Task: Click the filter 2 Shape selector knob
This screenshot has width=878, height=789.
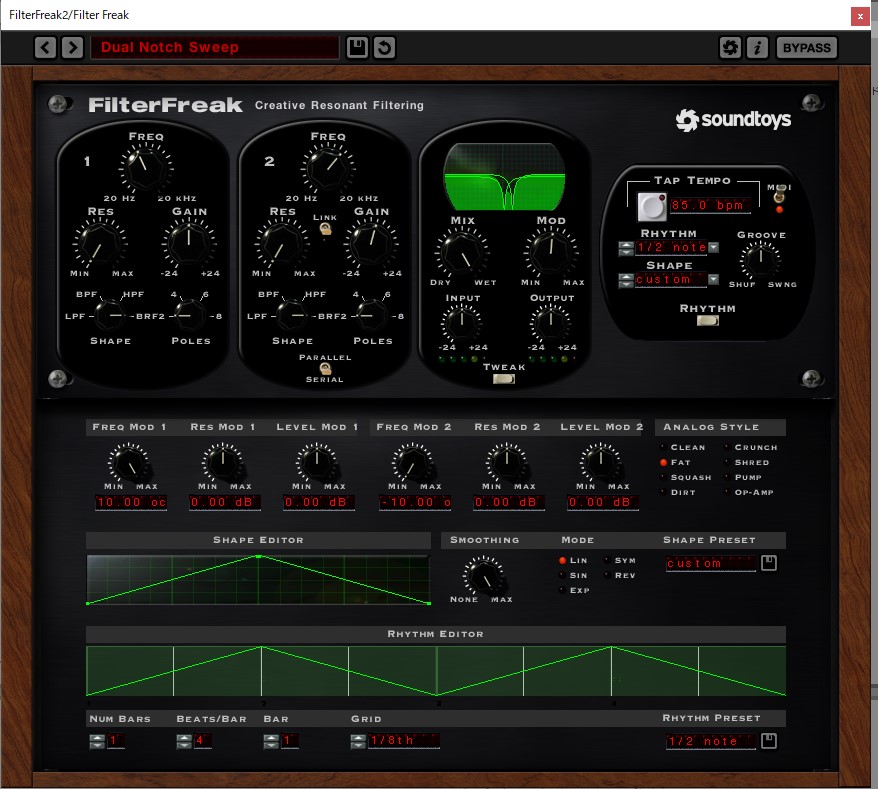Action: (x=292, y=315)
